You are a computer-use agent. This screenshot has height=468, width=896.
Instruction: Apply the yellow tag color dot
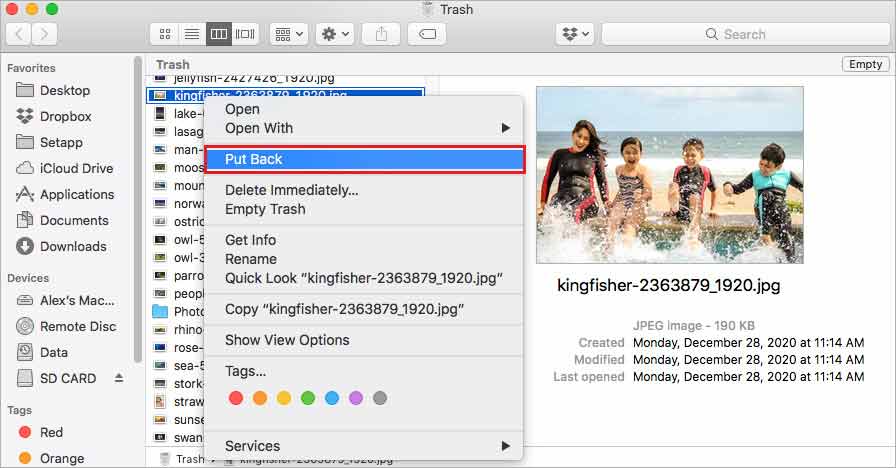point(283,398)
